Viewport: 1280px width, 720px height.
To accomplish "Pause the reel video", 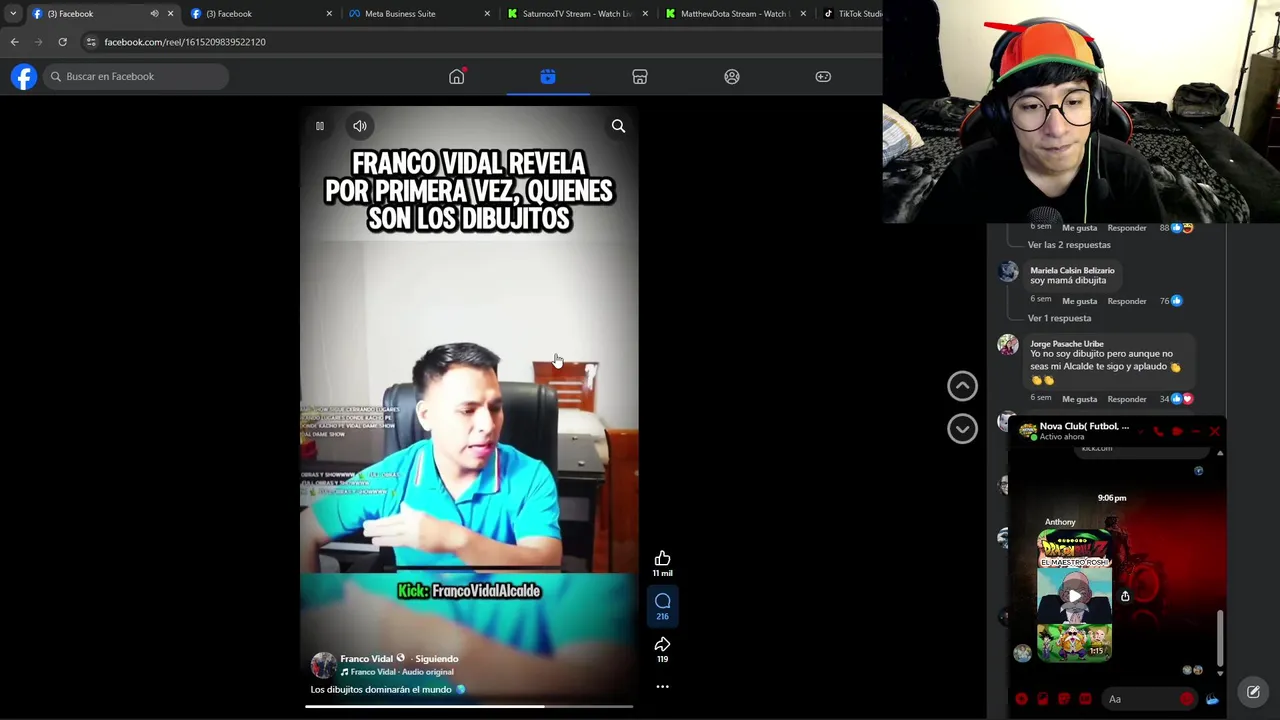I will [320, 126].
